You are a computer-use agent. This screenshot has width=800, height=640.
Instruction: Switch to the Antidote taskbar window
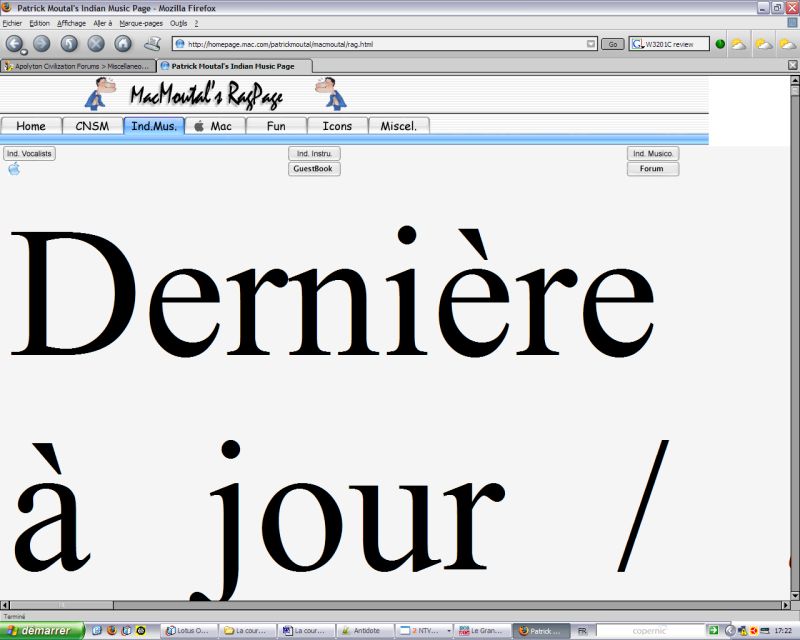(x=365, y=631)
